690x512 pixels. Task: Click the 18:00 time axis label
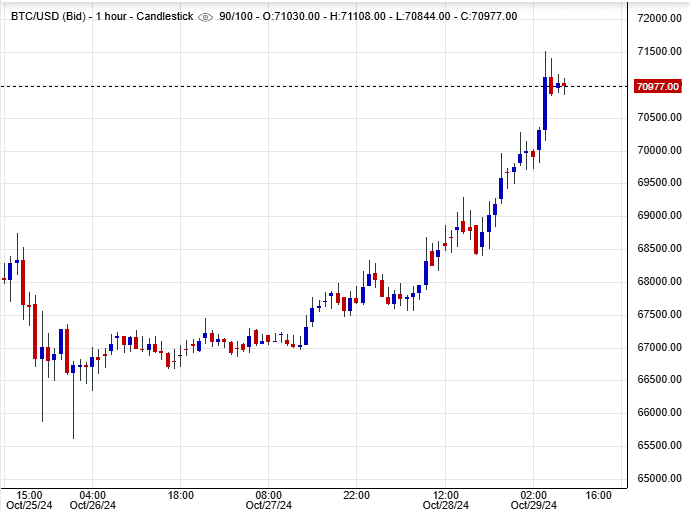pos(181,495)
